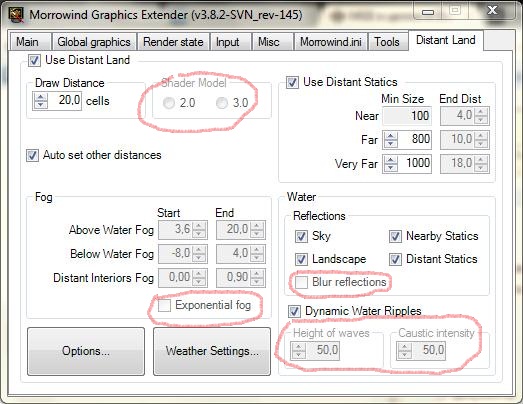Toggle Sky reflections checkbox
Image resolution: width=523 pixels, height=404 pixels.
[301, 237]
